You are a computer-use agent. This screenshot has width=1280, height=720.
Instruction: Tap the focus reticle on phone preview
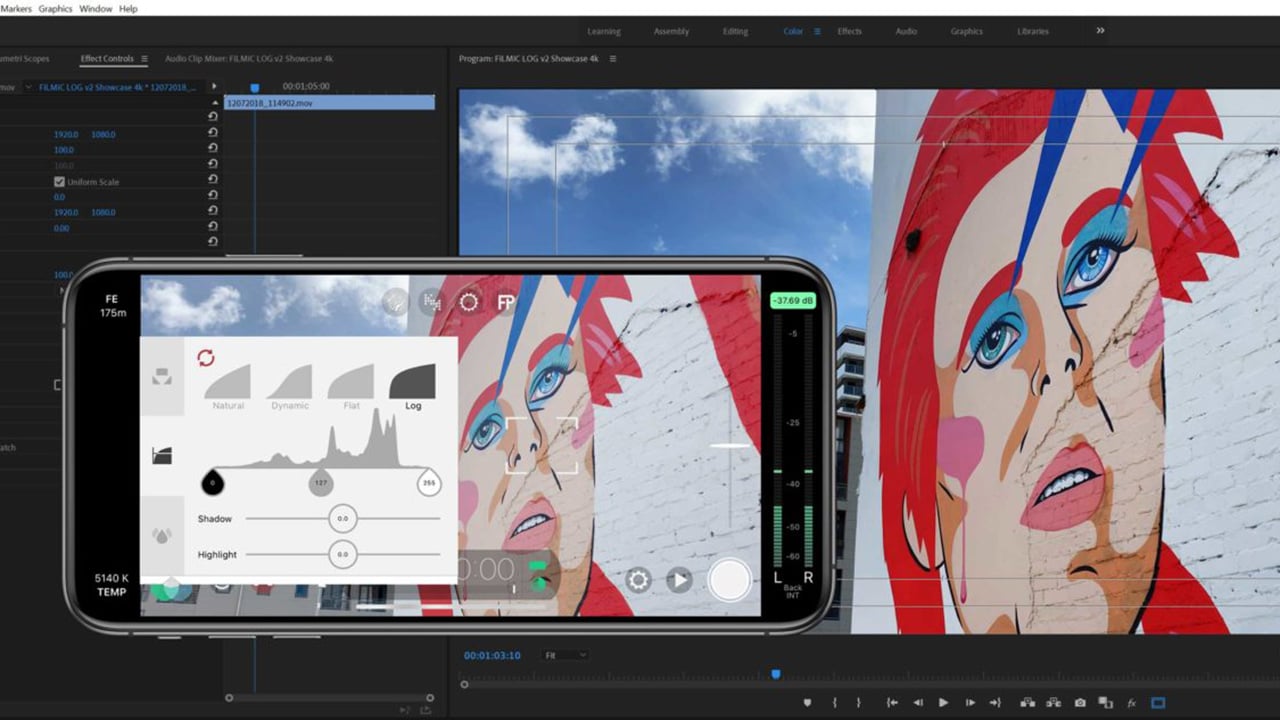coord(542,445)
